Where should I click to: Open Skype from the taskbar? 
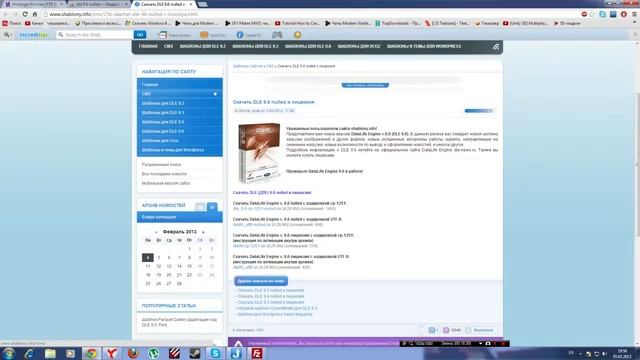coord(216,353)
